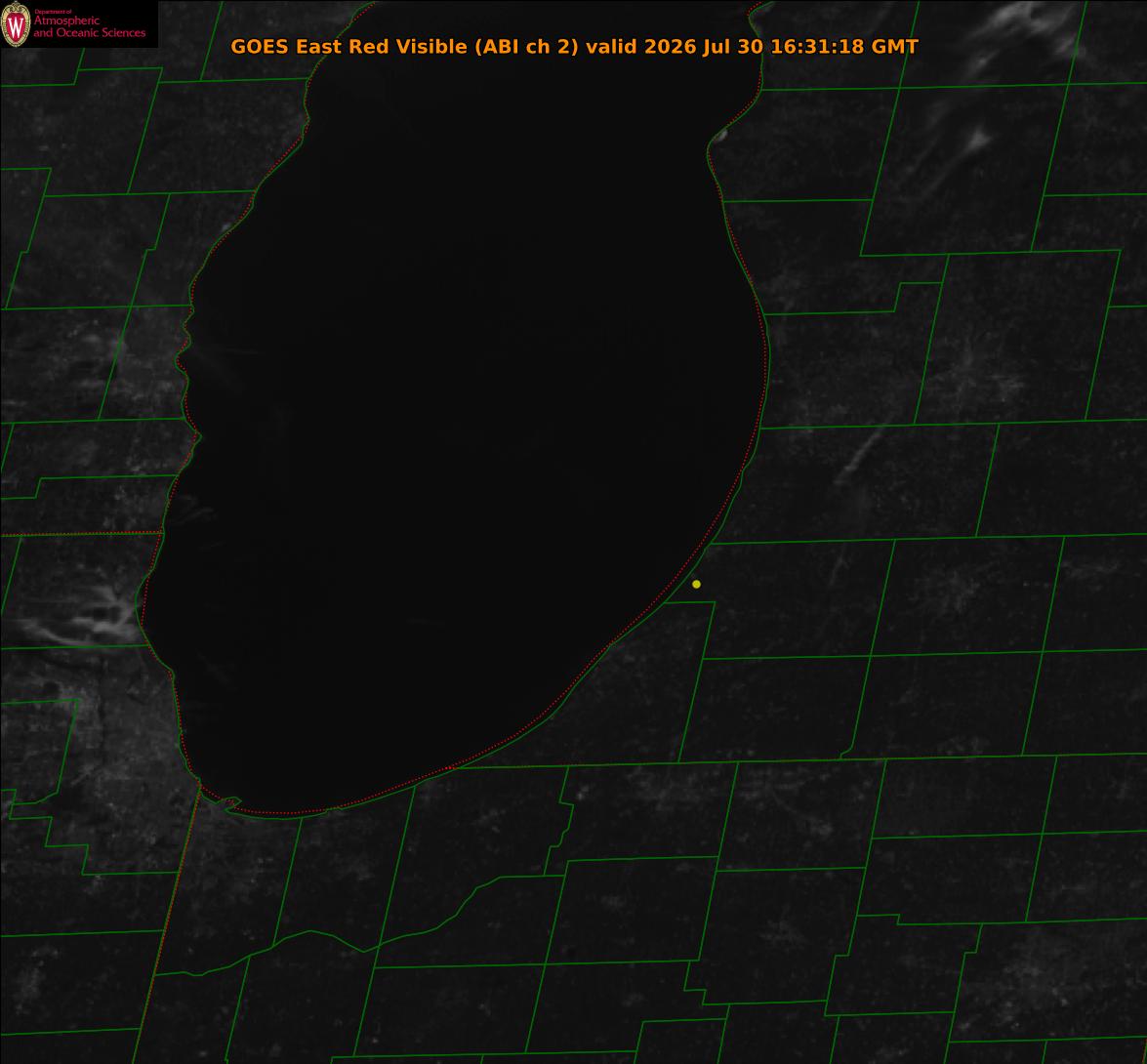This screenshot has height=1064, width=1147.
Task: Select the "Atmospheric and Oceanic Sciences" logo text
Action: 89,26
